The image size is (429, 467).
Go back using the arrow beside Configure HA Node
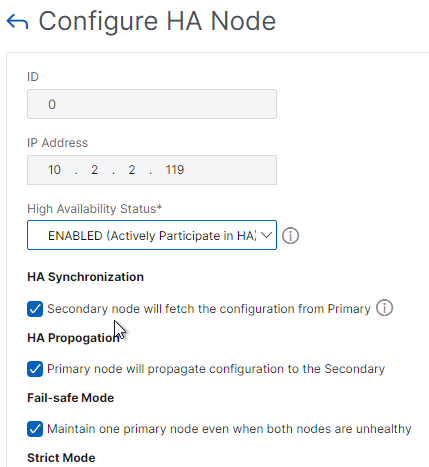click(x=17, y=22)
